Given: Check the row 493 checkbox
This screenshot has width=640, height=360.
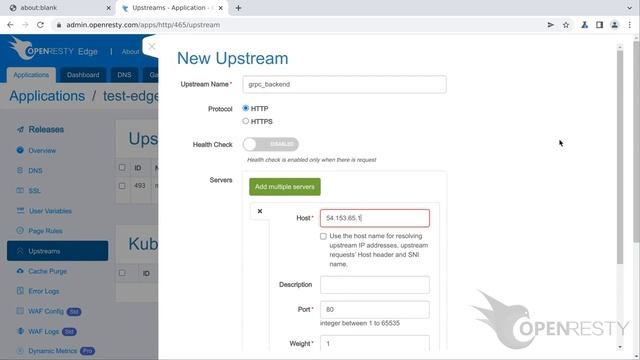Looking at the screenshot, I should [122, 186].
